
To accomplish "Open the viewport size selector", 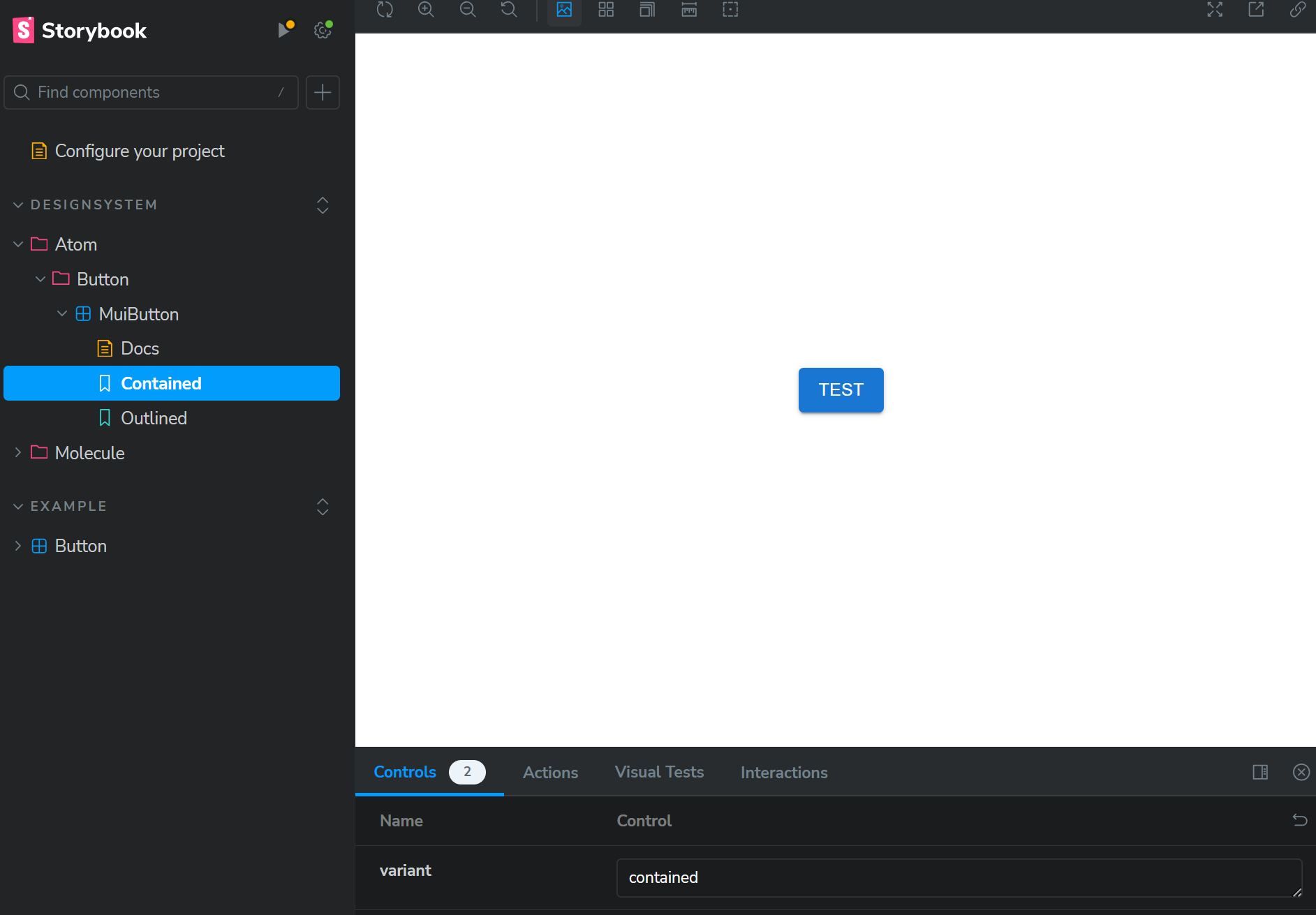I will click(647, 10).
